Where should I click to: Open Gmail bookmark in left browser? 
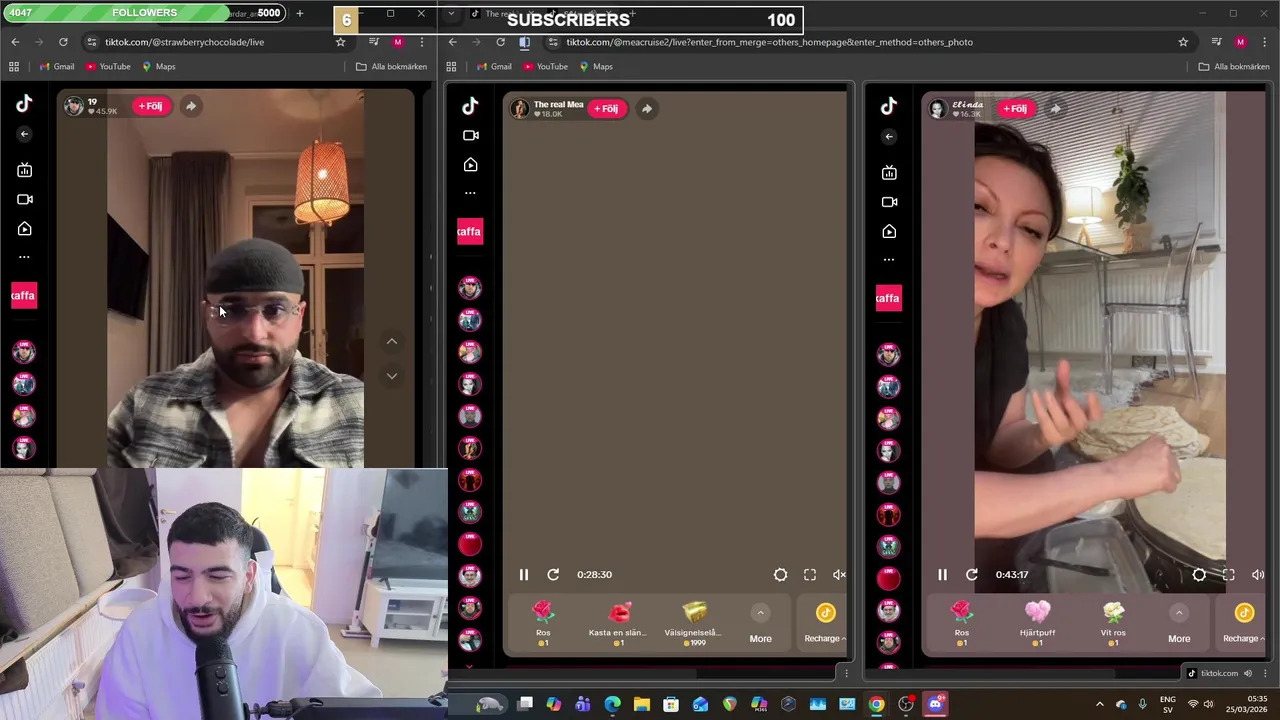[x=56, y=66]
